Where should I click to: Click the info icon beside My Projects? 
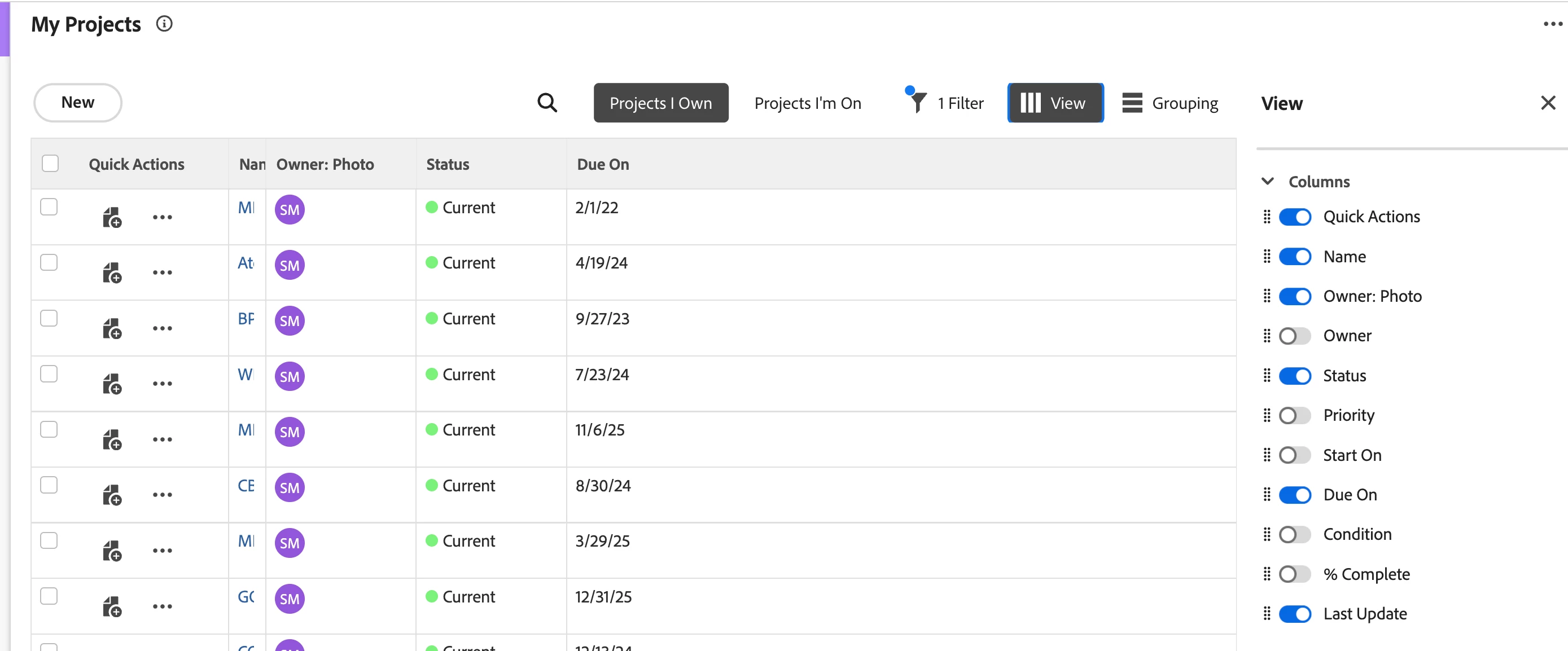164,24
